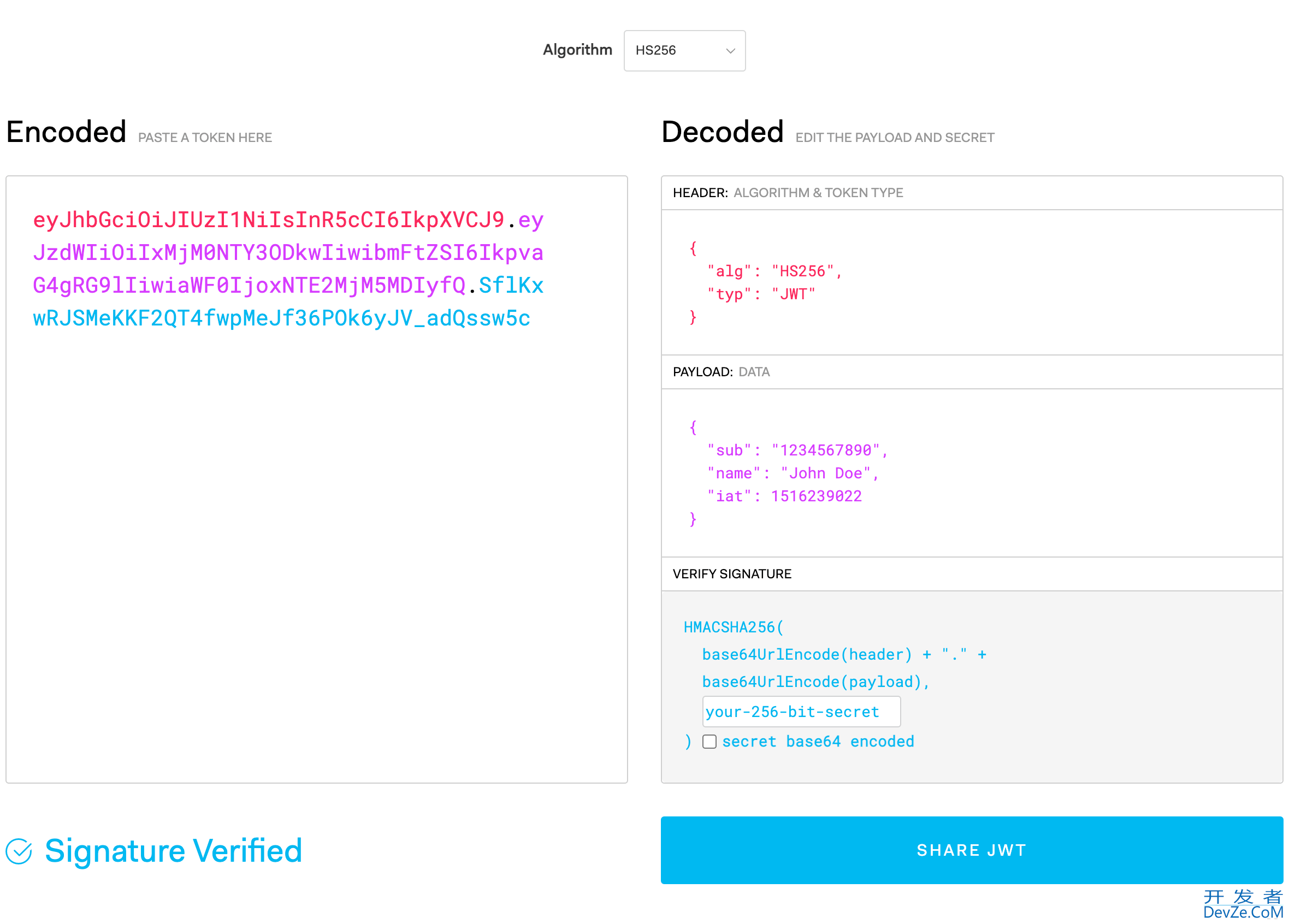The image size is (1289, 924).
Task: Click the PAYLOAD: DATA section label
Action: [721, 372]
